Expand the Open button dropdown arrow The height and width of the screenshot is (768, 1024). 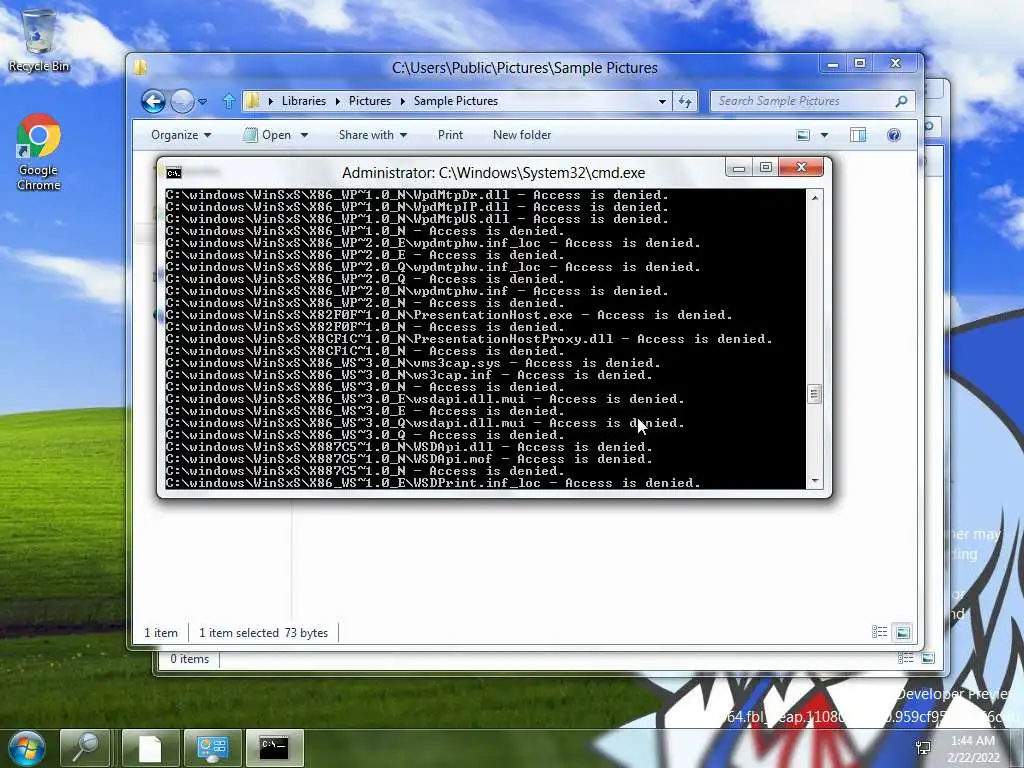pos(304,135)
